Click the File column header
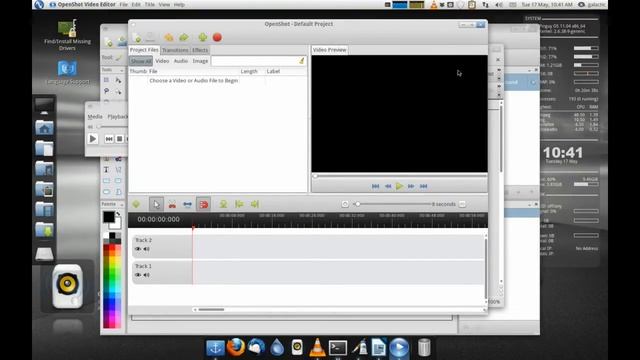 (153, 71)
